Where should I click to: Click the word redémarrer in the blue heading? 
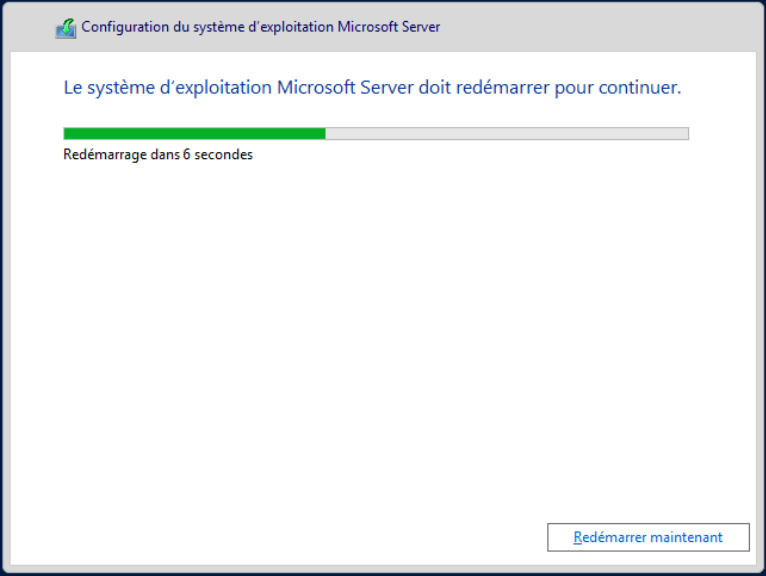[x=516, y=88]
